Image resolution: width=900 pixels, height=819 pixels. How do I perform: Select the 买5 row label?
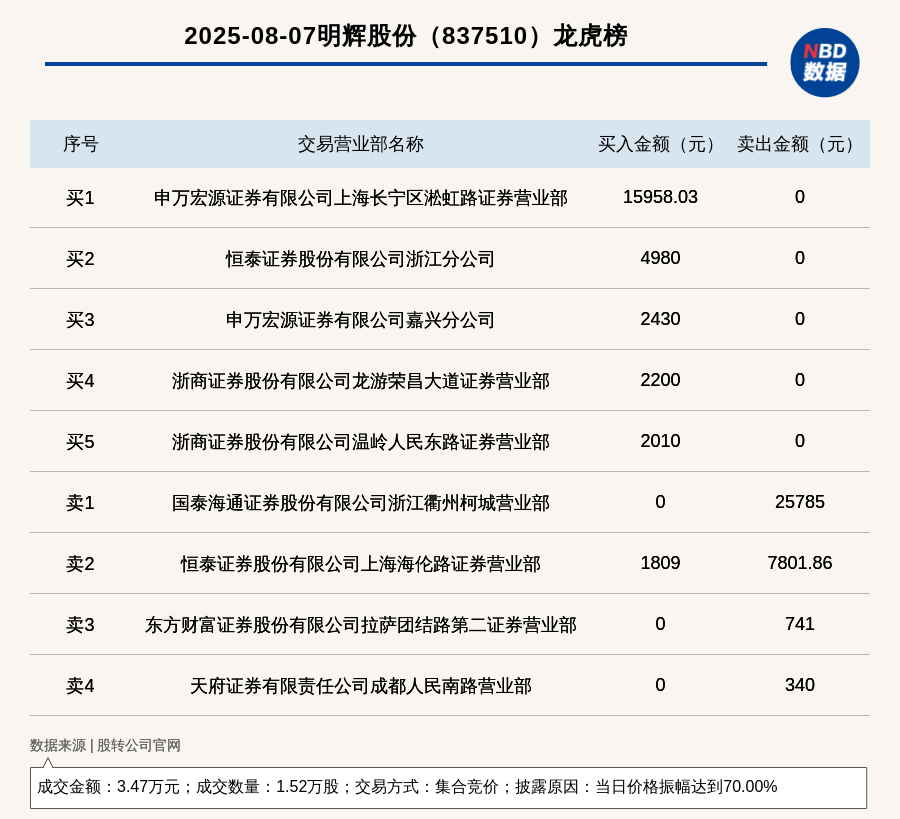tap(80, 442)
